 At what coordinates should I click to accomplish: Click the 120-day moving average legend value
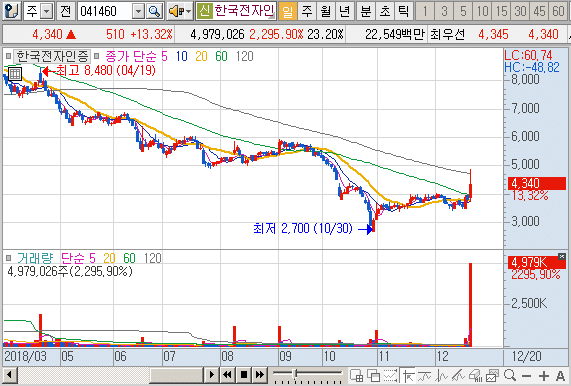tap(244, 56)
